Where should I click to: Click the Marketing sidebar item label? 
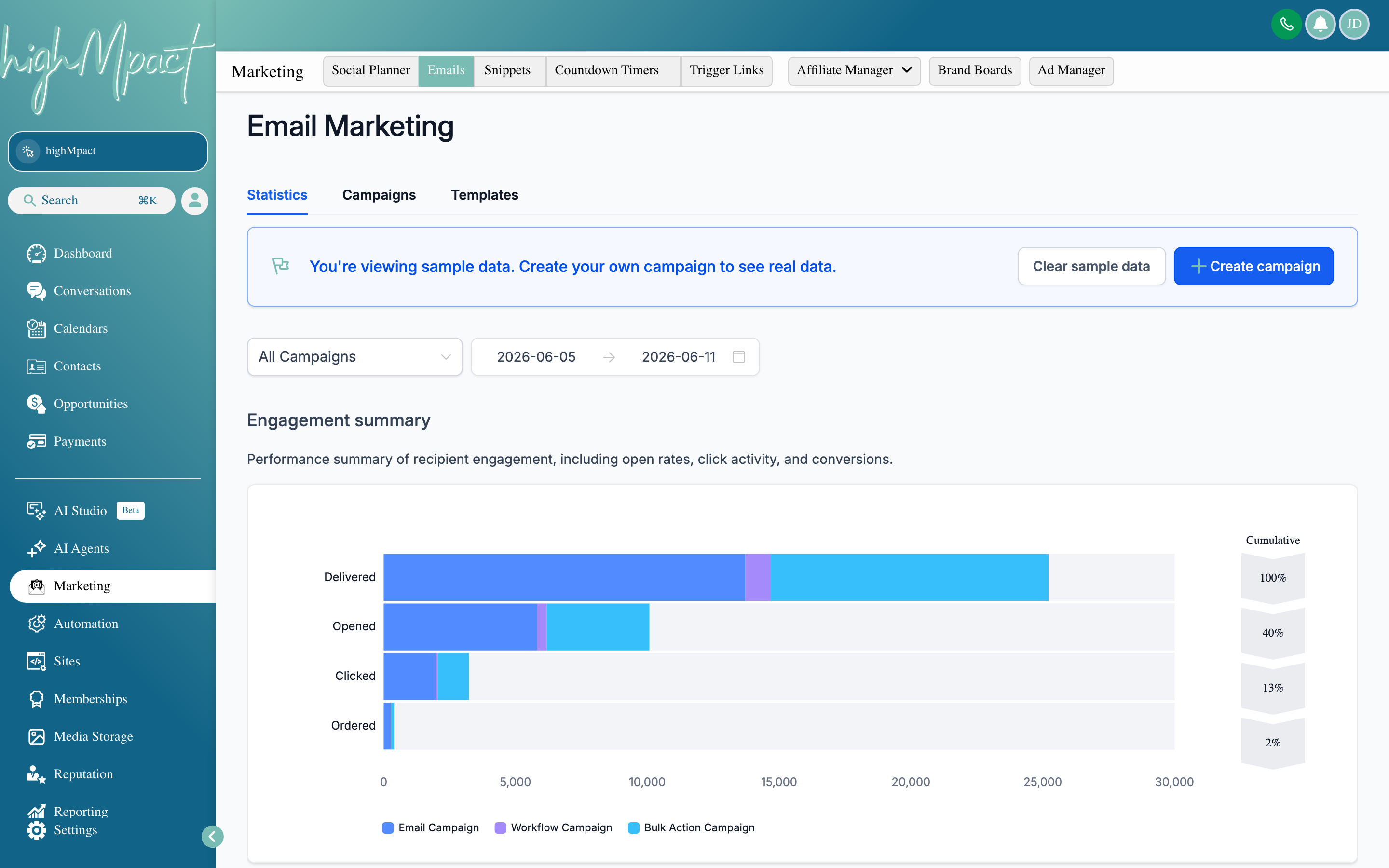click(82, 586)
